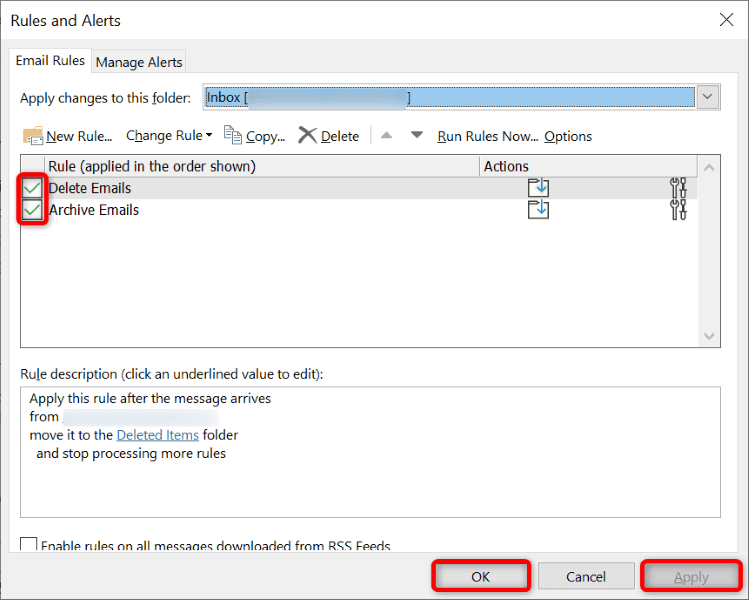
Task: Move the rule down with the down arrow
Action: click(x=417, y=135)
